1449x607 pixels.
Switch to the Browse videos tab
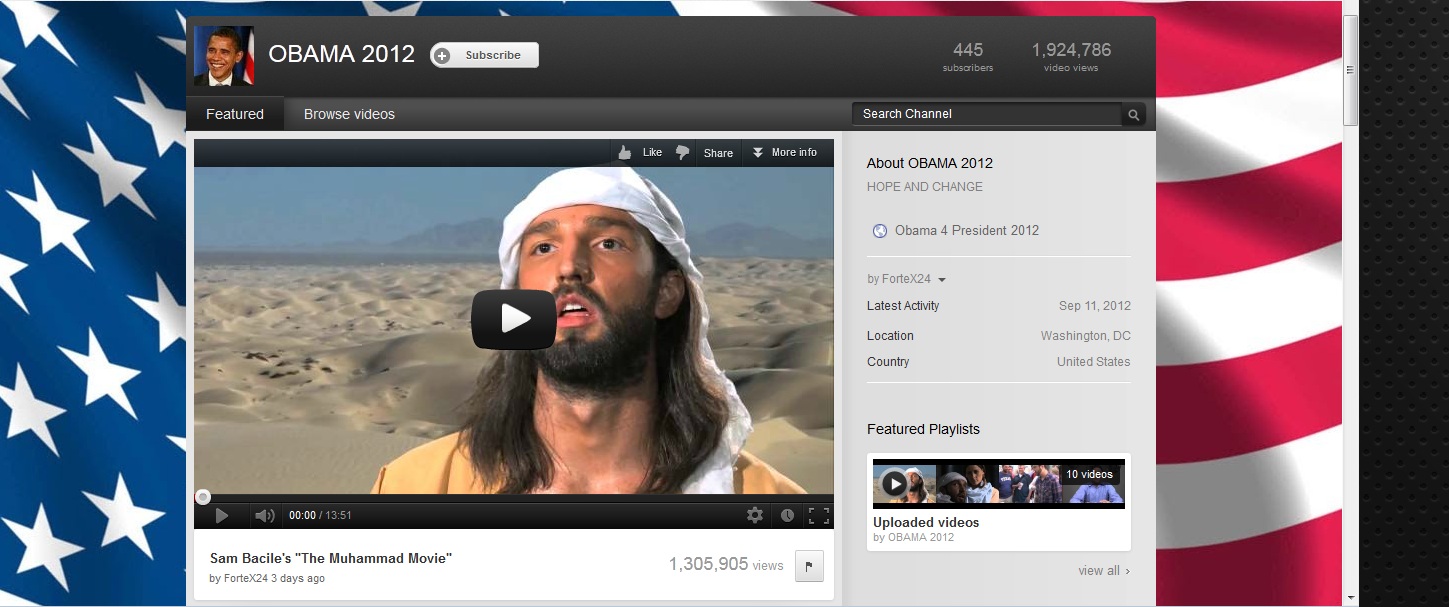349,114
